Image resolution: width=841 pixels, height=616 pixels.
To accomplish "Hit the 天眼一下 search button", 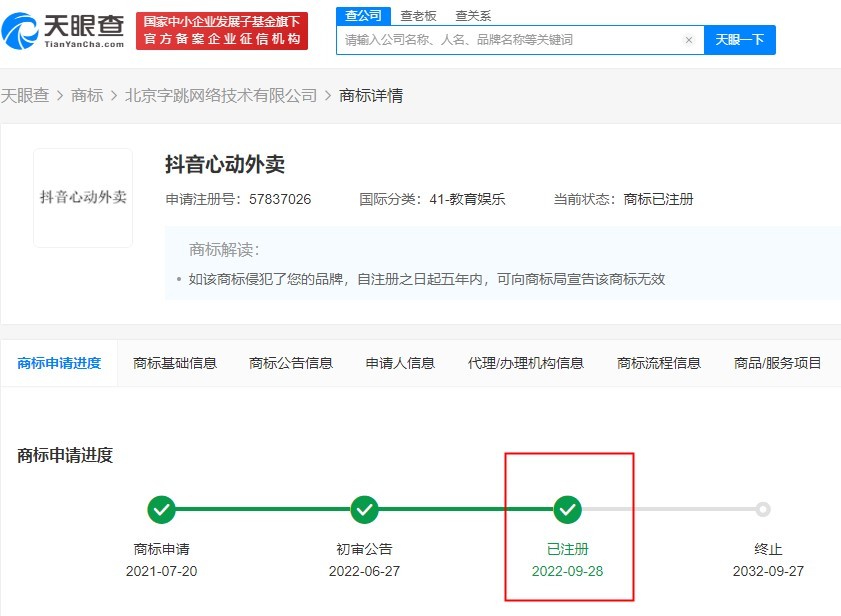I will coord(740,40).
